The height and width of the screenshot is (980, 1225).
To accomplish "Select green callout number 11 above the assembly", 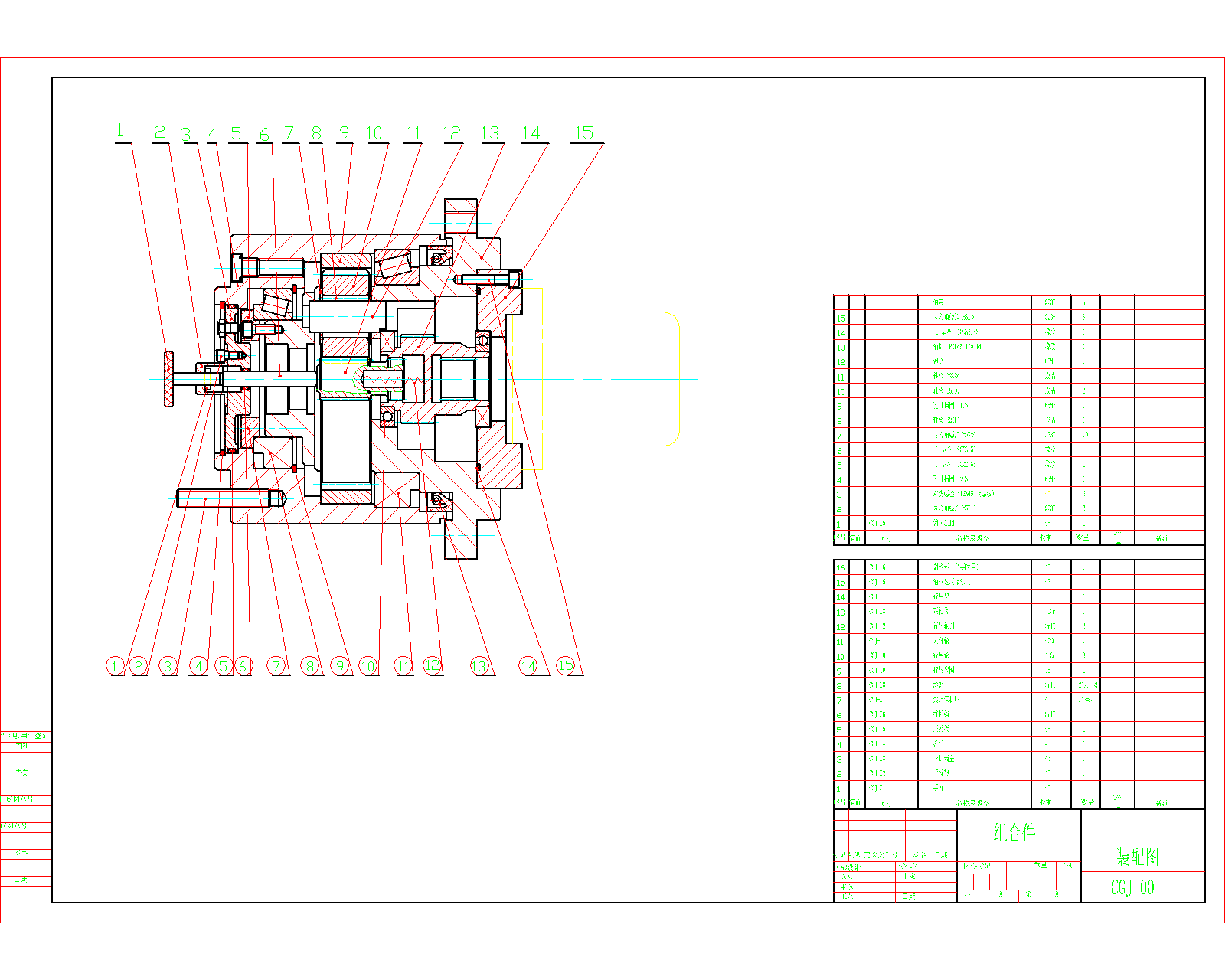I will pos(413,133).
